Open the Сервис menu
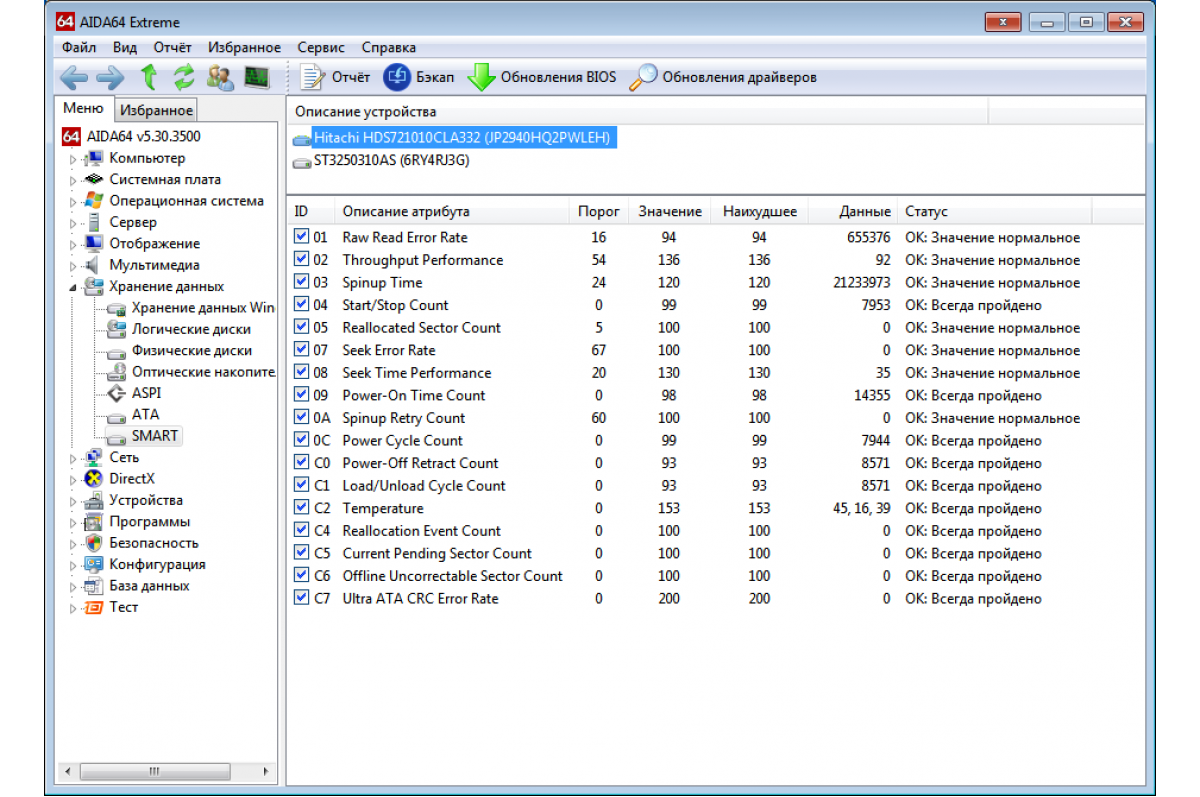 point(321,47)
